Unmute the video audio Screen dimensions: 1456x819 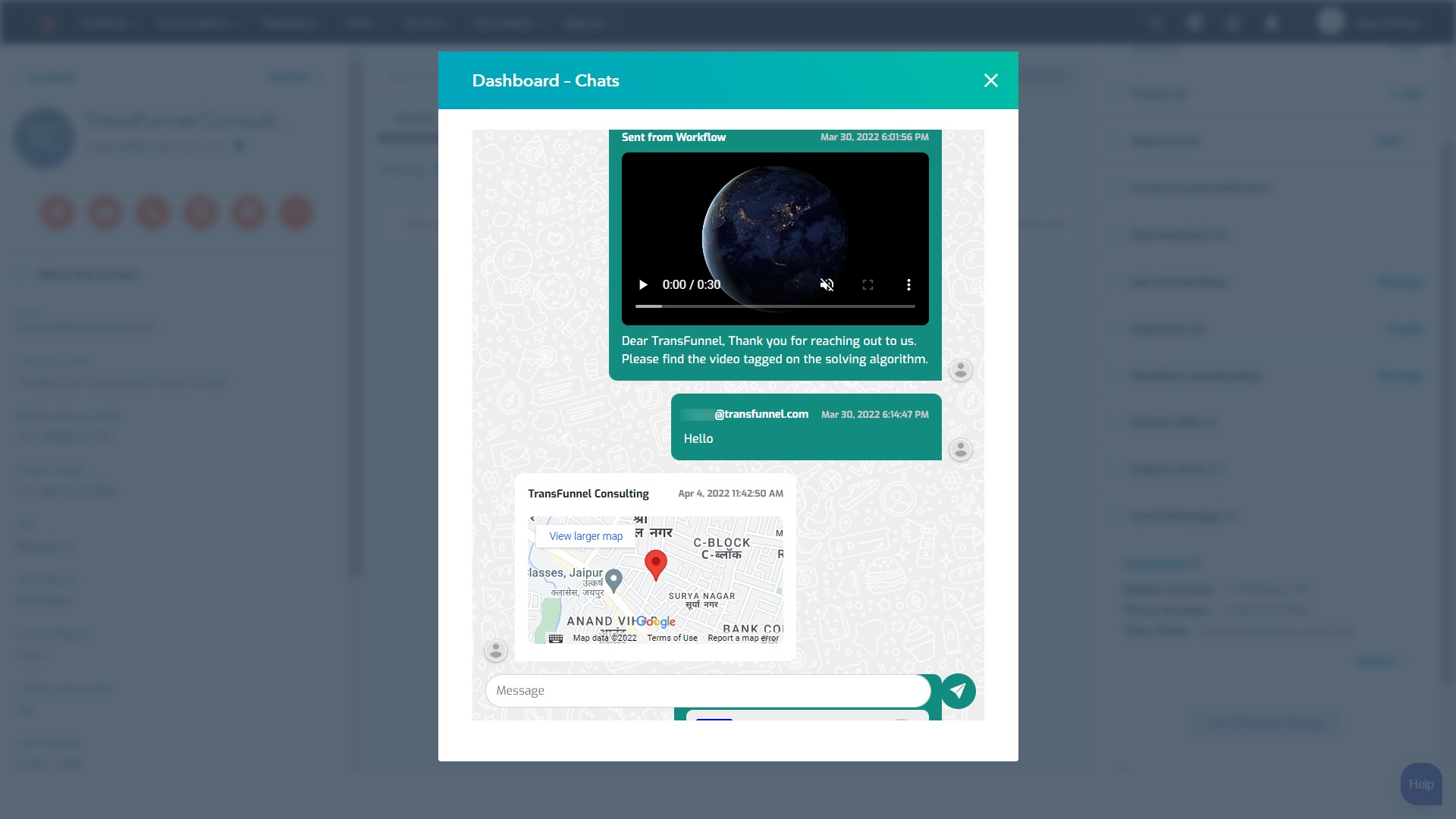827,284
